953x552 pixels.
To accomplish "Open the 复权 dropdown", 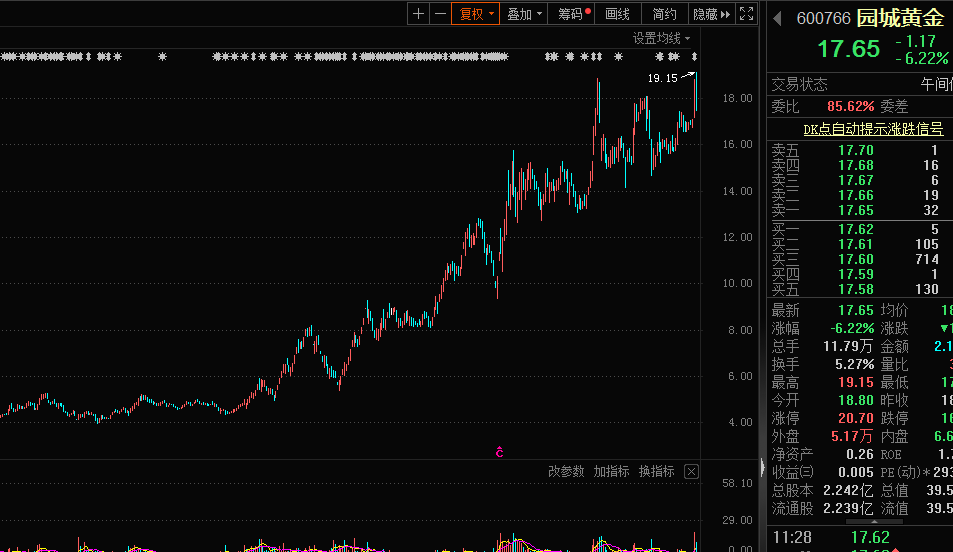I will [476, 14].
